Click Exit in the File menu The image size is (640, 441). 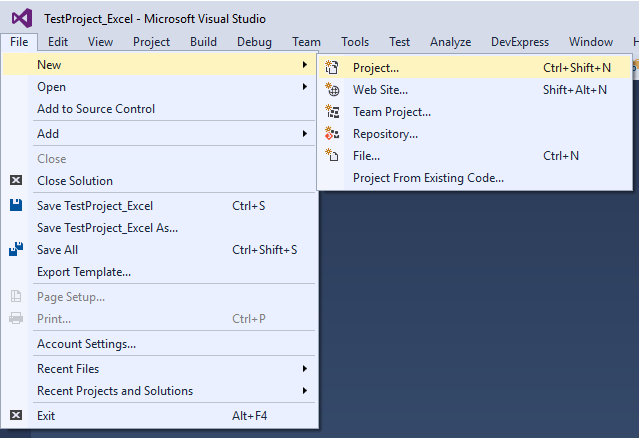[46, 416]
